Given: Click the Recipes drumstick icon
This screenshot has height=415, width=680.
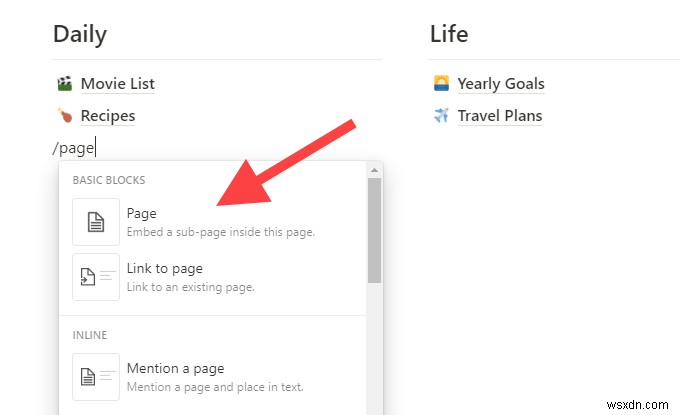Looking at the screenshot, I should coord(65,116).
